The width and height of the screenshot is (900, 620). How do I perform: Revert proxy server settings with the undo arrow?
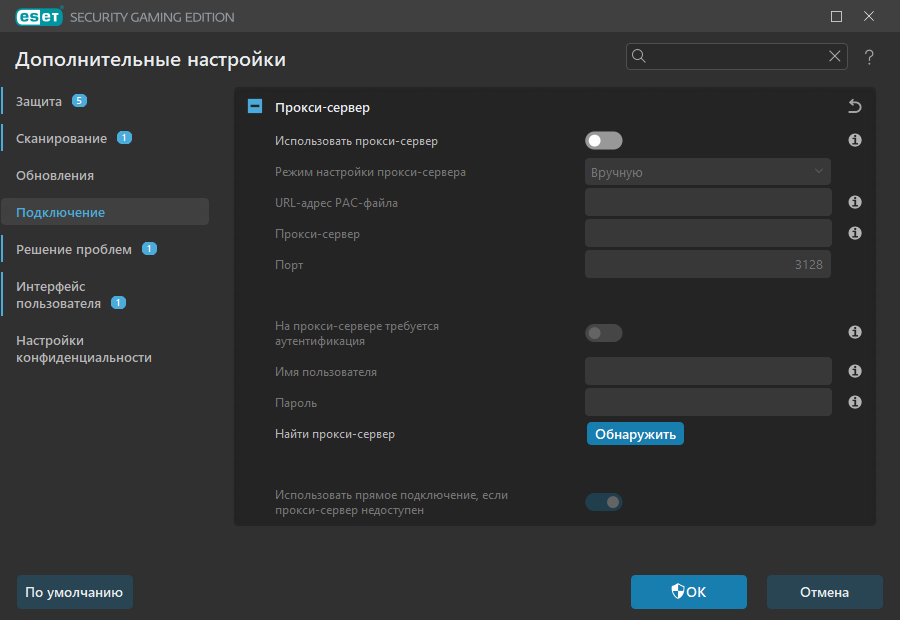(x=855, y=106)
